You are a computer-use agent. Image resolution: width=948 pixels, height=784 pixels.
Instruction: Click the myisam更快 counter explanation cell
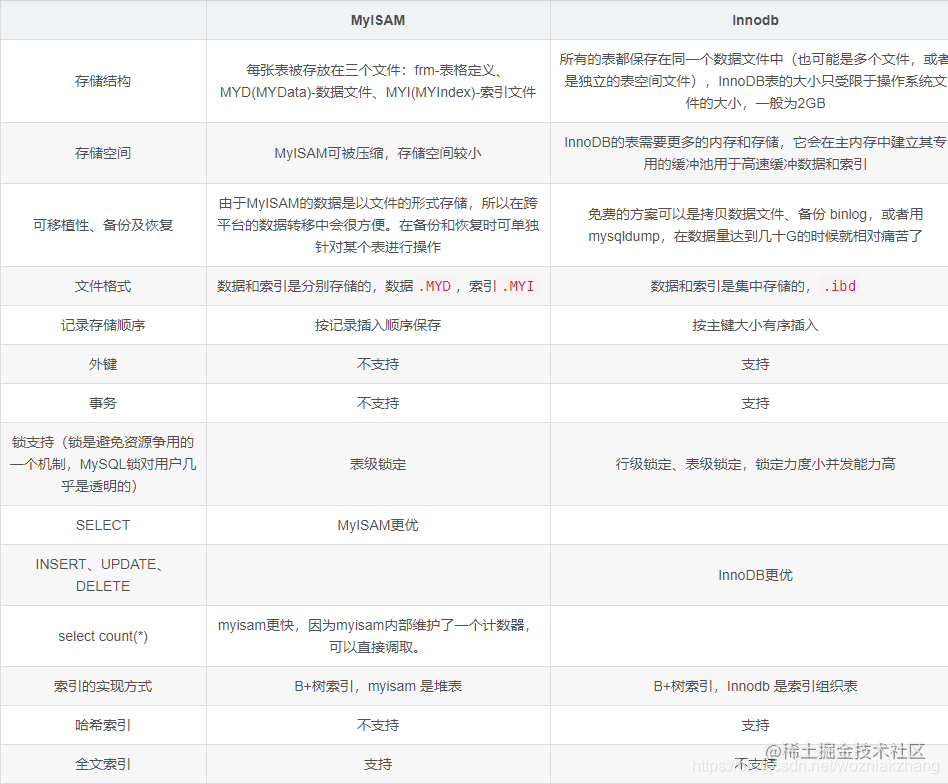click(x=378, y=636)
